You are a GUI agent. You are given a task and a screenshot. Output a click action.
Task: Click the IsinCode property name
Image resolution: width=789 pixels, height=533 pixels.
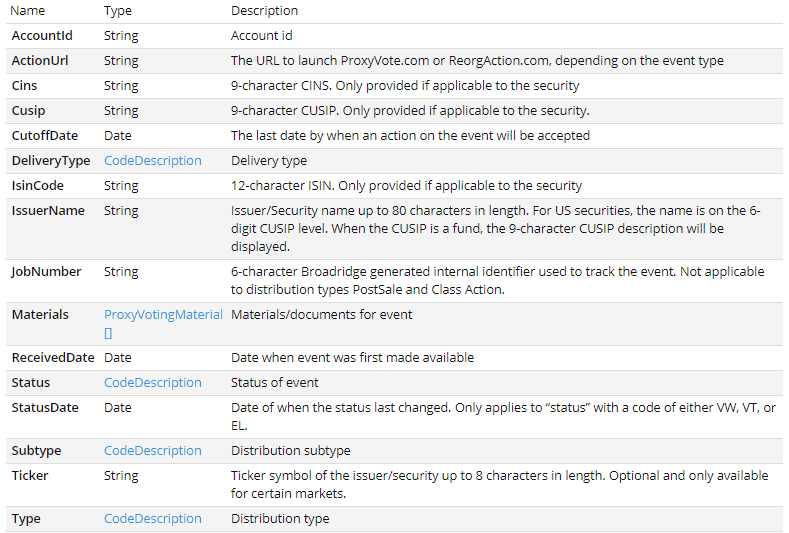coord(38,185)
